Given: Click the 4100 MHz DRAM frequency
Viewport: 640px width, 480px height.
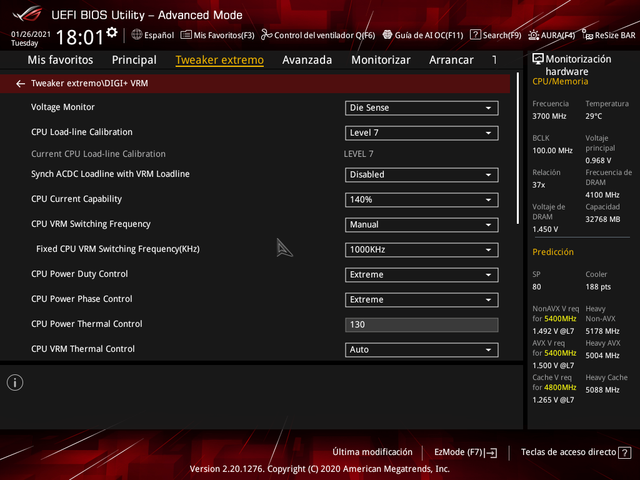Looking at the screenshot, I should 602,195.
